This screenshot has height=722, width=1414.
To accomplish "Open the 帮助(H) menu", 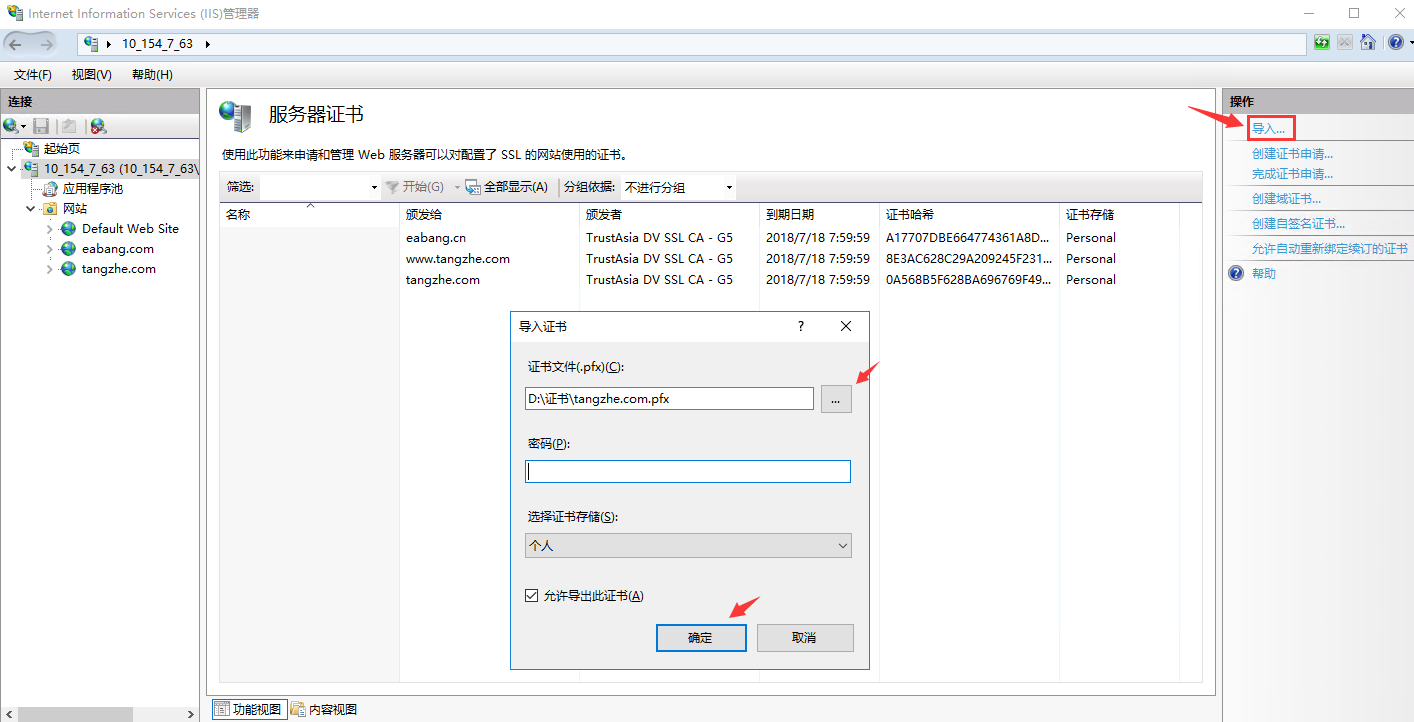I will (152, 75).
